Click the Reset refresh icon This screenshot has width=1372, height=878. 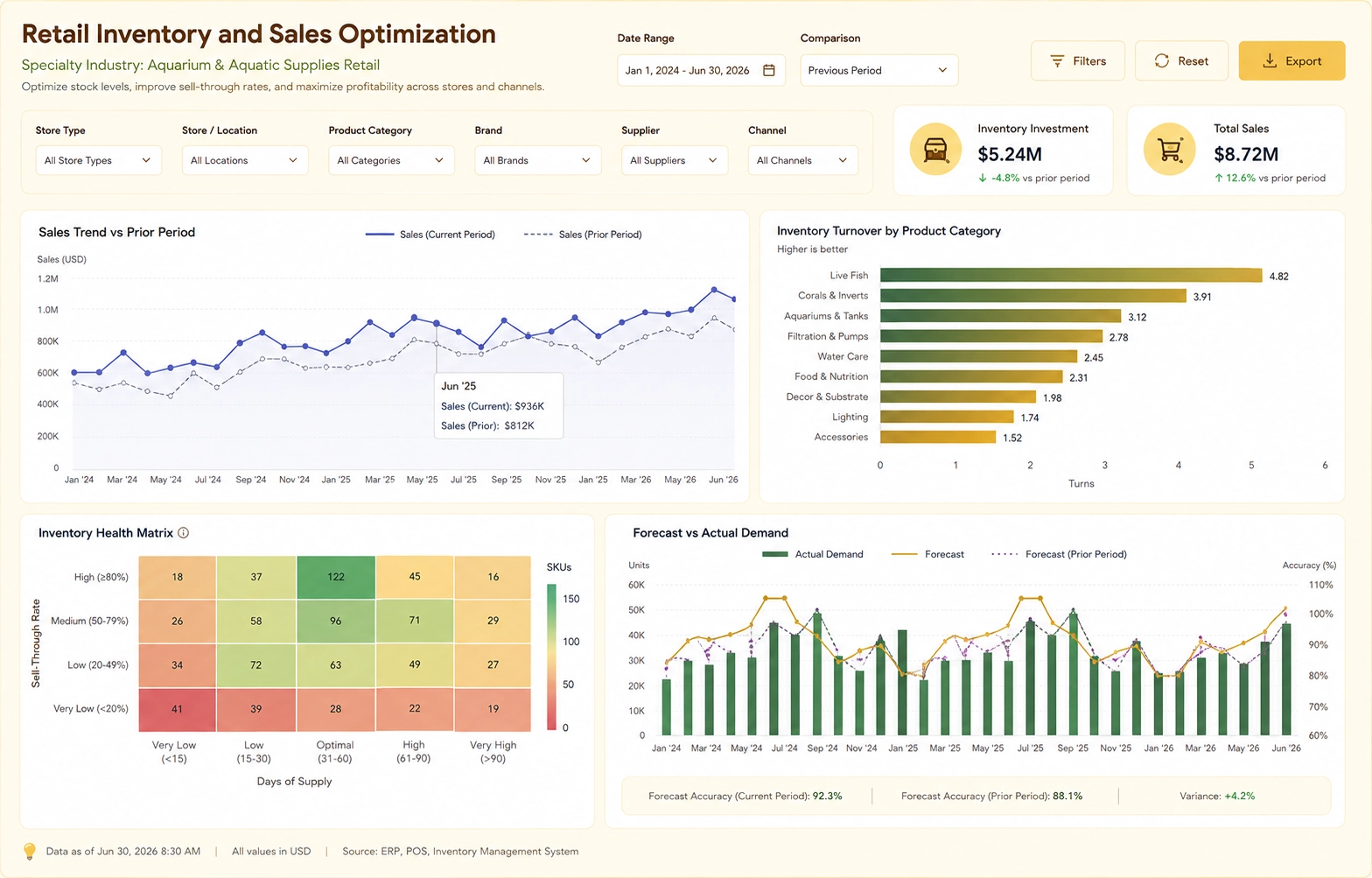(x=1162, y=61)
